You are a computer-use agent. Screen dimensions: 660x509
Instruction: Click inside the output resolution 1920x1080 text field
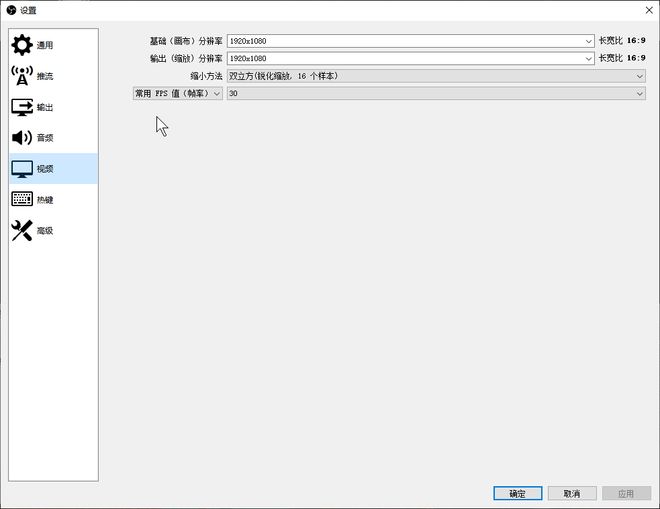[400, 58]
